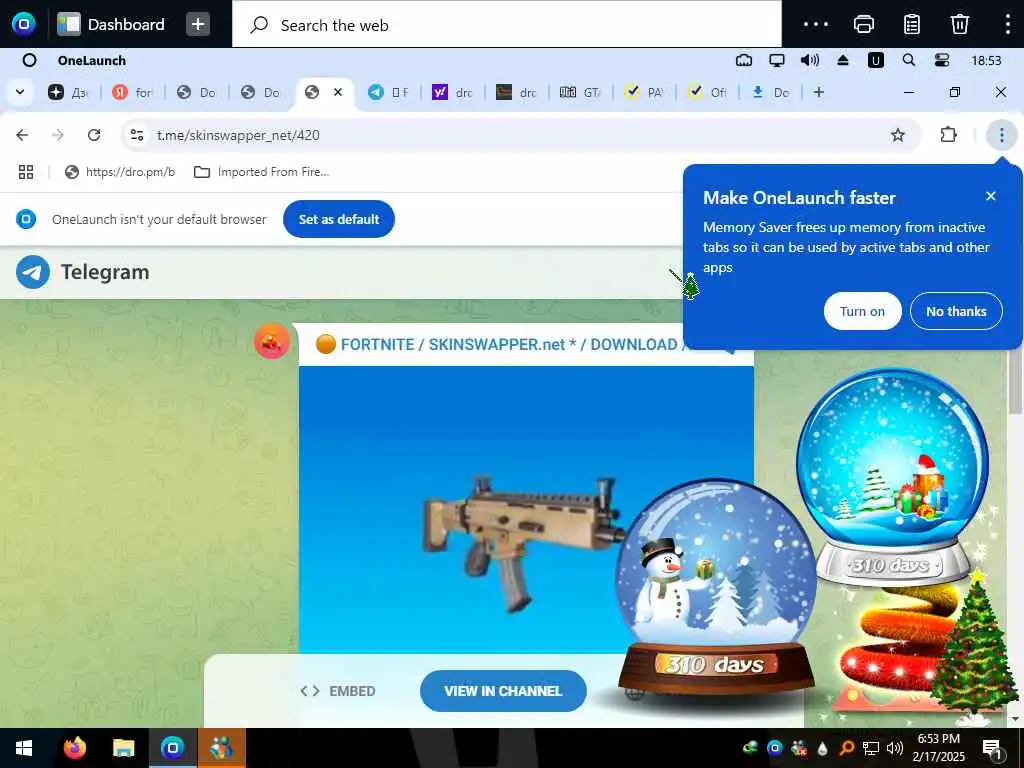Viewport: 1024px width, 768px height.
Task: Click Set as default button
Action: coord(338,219)
